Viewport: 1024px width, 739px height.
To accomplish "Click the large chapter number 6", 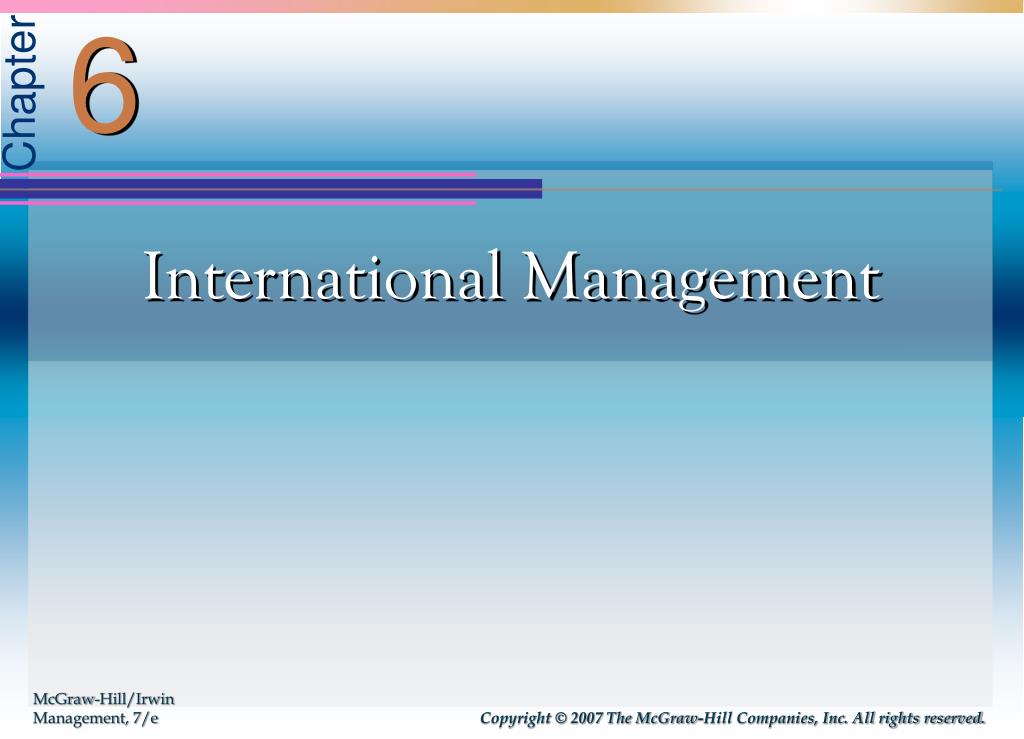I will coord(105,86).
